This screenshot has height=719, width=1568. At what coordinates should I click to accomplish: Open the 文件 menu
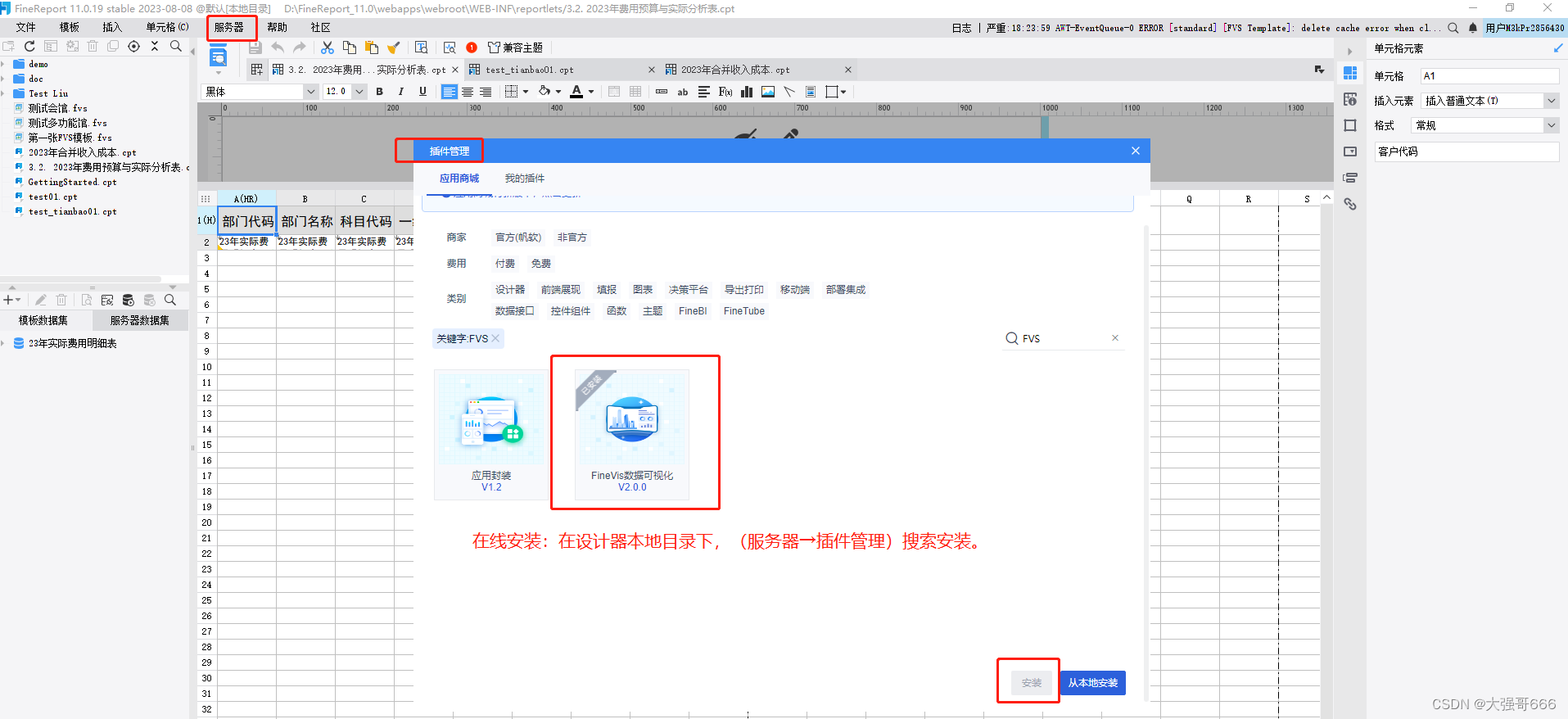click(26, 27)
